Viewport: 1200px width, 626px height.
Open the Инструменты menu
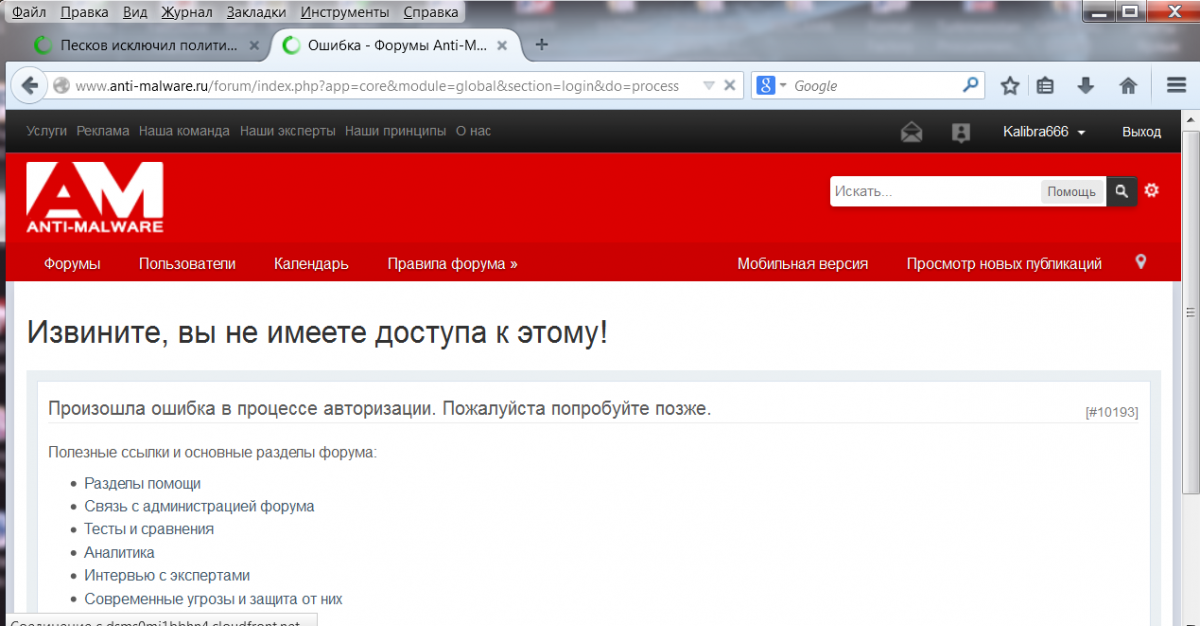click(345, 12)
